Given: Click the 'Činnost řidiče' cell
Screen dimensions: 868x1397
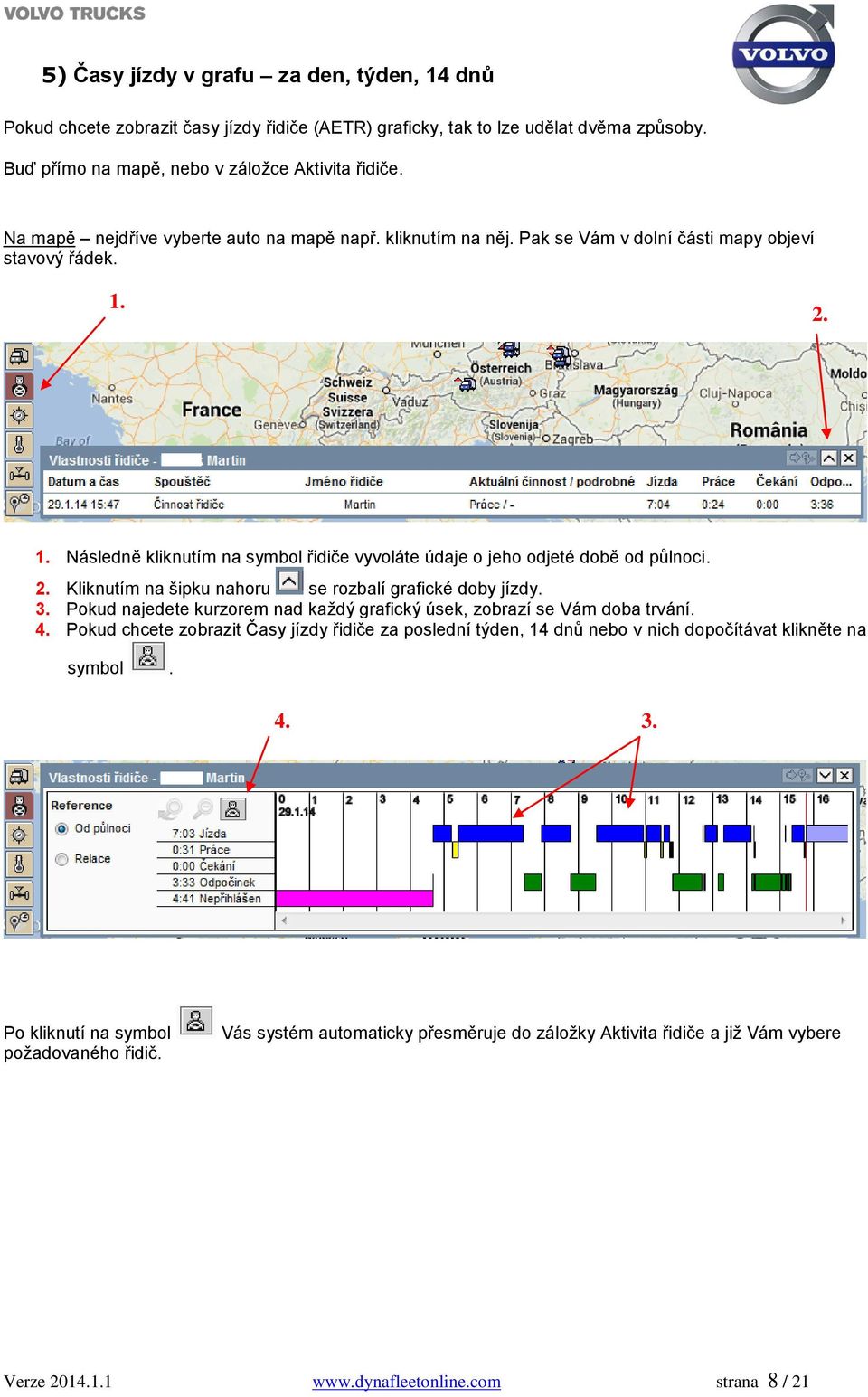Looking at the screenshot, I should click(189, 505).
